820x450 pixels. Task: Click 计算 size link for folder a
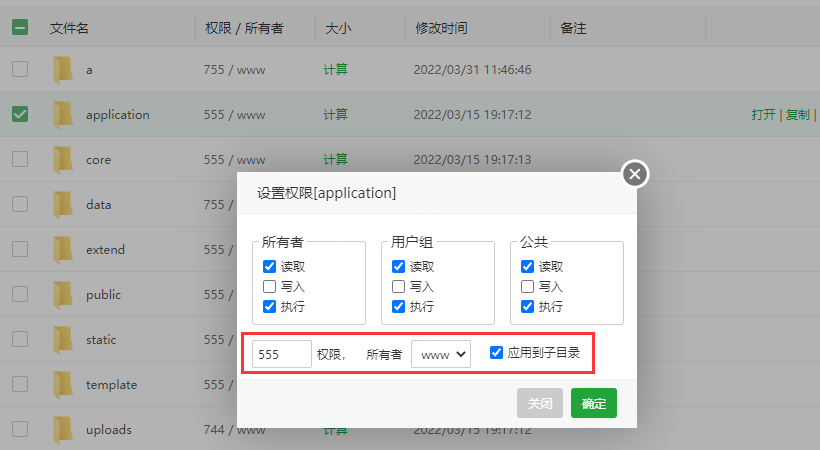point(335,70)
